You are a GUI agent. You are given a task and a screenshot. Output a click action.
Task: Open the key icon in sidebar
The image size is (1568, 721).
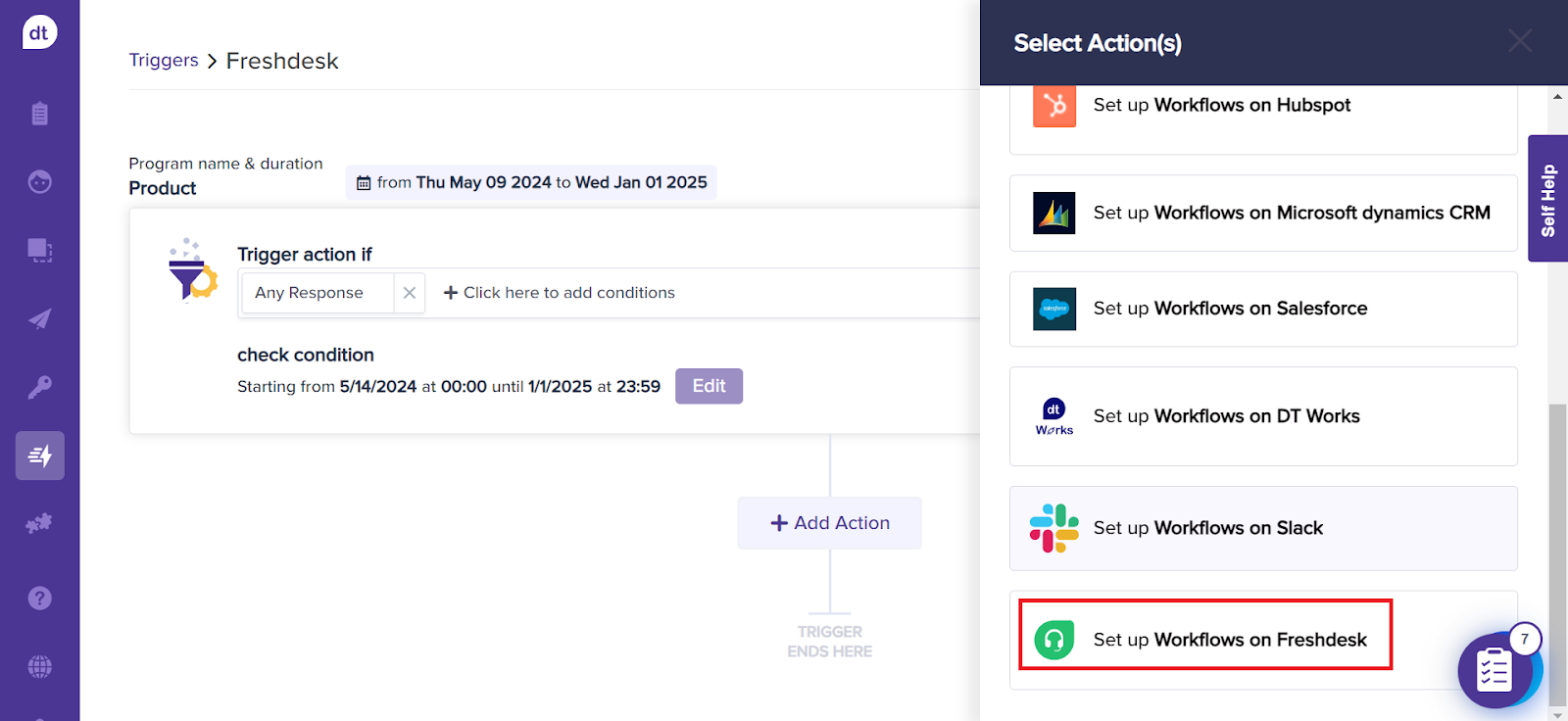coord(39,387)
